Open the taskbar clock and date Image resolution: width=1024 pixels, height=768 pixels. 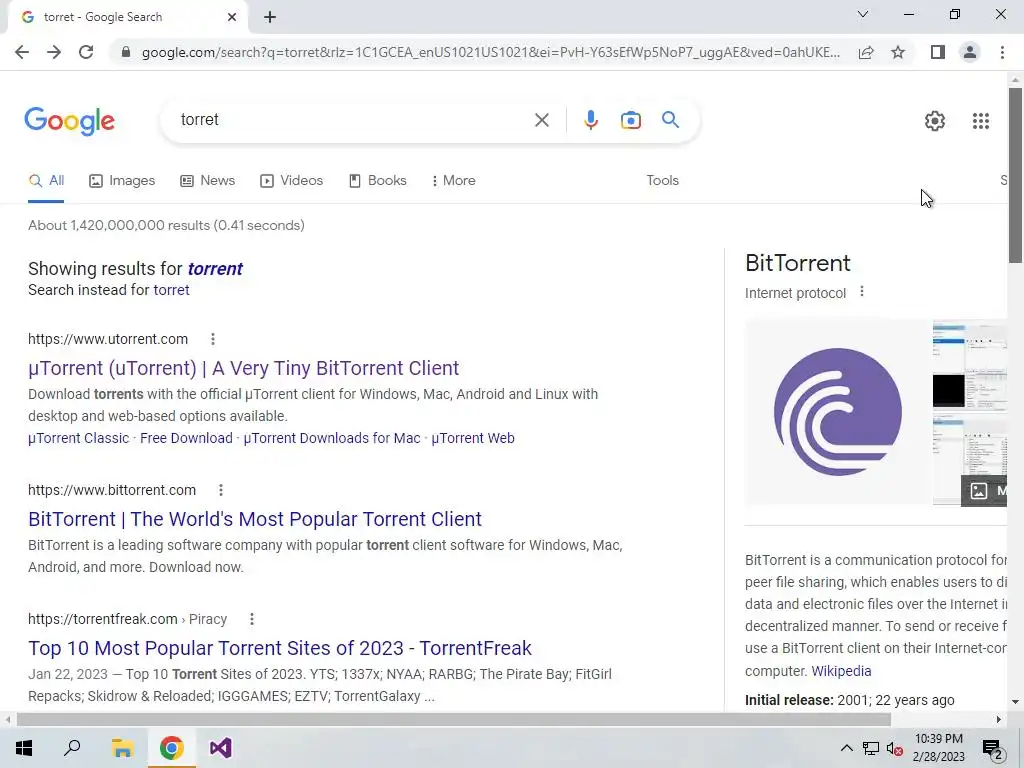tap(938, 748)
